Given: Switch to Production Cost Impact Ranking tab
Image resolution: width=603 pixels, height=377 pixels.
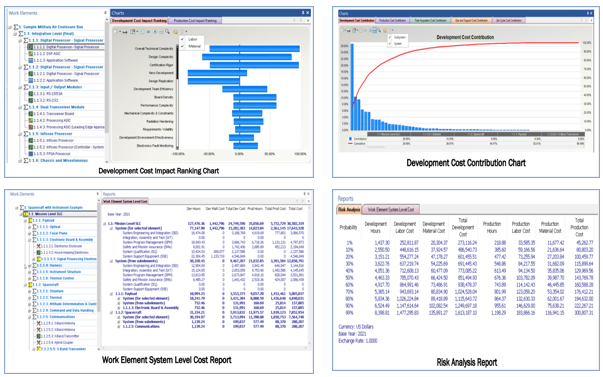Looking at the screenshot, I should pyautogui.click(x=195, y=20).
